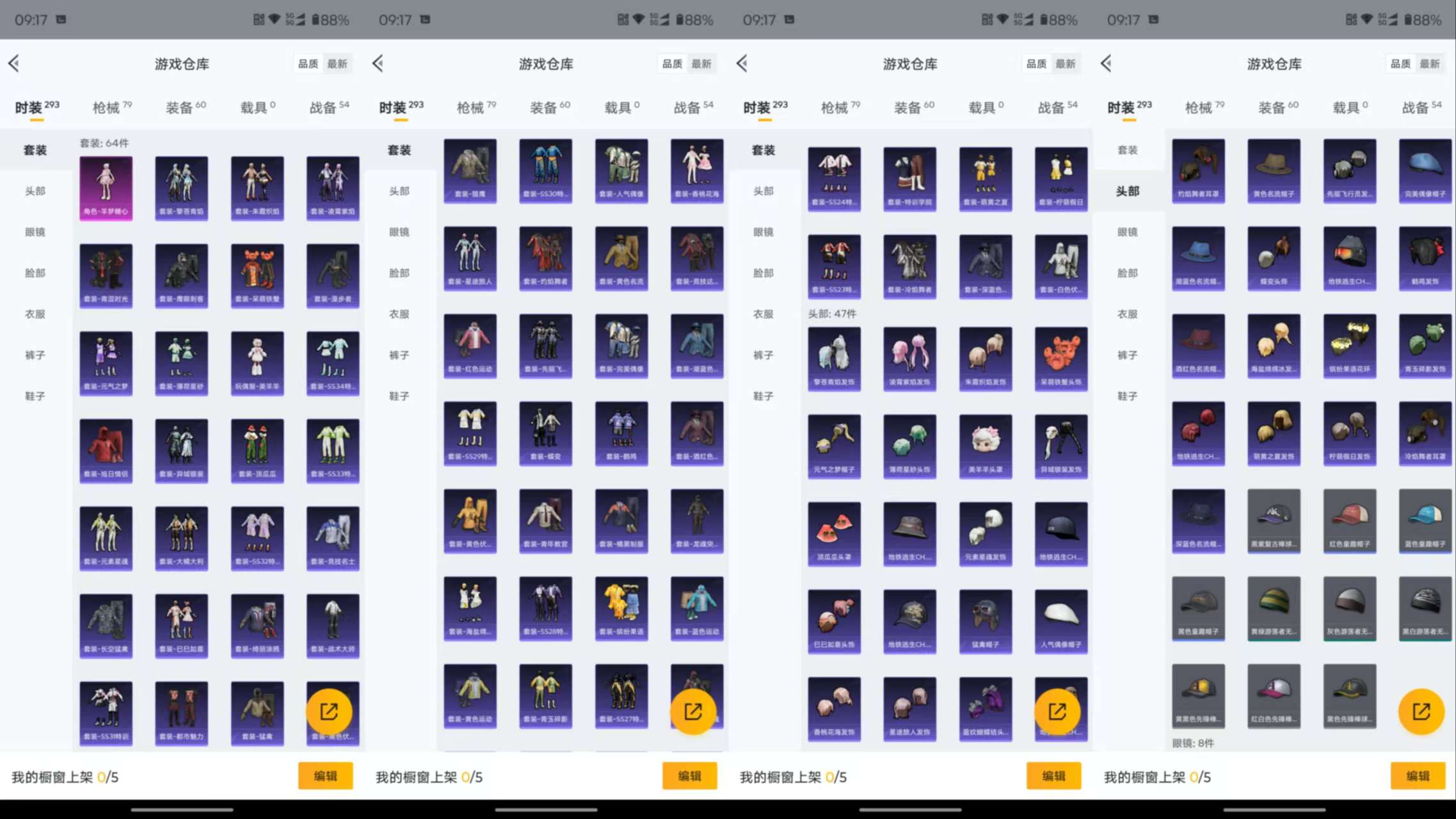
Task: Tap the orange share button in the third panel
Action: click(x=1057, y=711)
